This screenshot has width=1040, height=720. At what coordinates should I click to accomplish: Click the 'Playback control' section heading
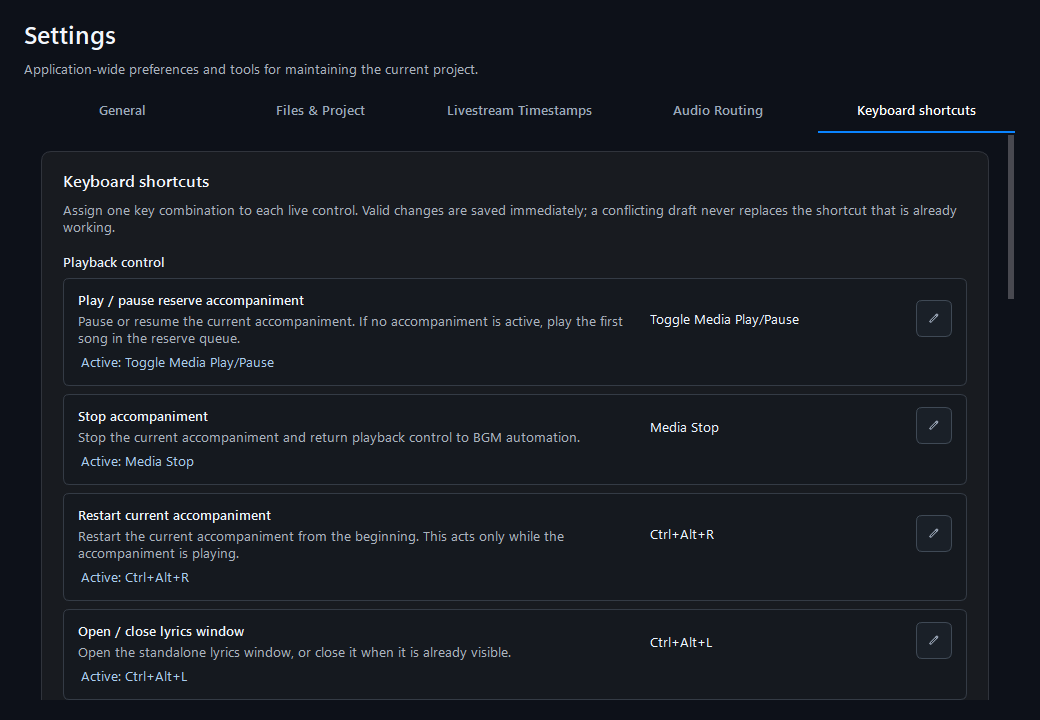(113, 263)
